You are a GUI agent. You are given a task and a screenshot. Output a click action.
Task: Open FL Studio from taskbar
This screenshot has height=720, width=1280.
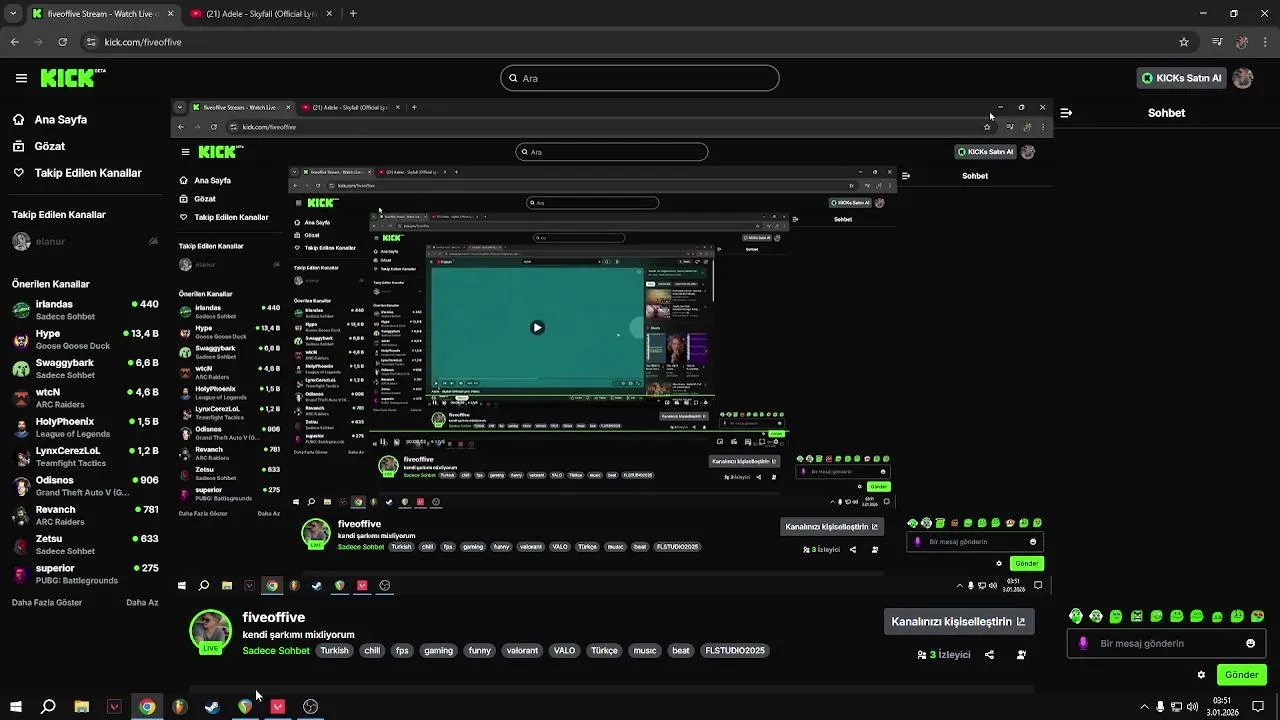[x=180, y=706]
